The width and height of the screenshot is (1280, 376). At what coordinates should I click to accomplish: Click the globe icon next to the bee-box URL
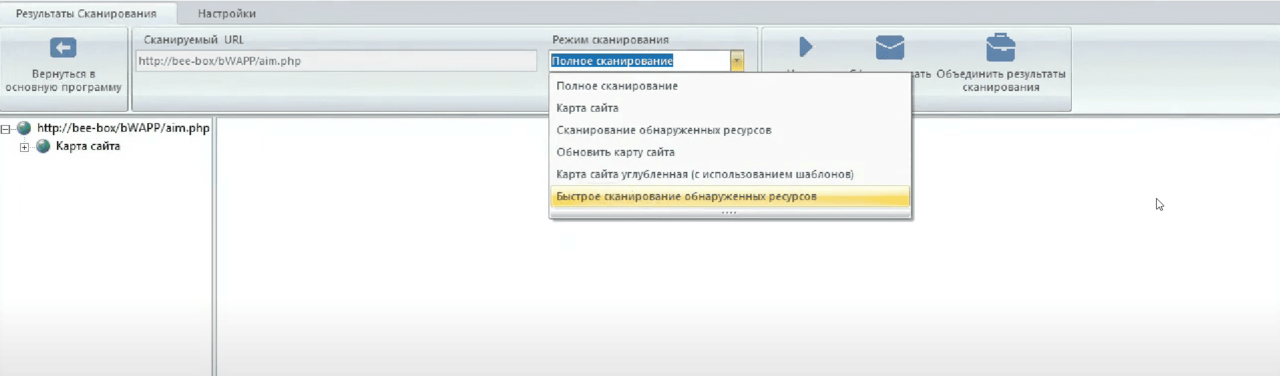click(x=24, y=128)
